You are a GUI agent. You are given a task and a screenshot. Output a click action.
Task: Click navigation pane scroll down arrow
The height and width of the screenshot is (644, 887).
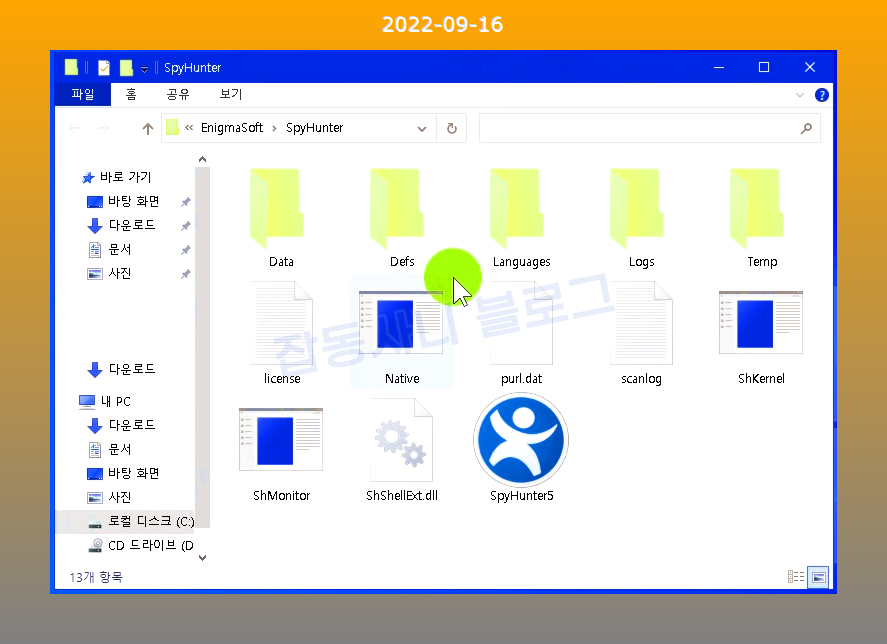tap(203, 558)
